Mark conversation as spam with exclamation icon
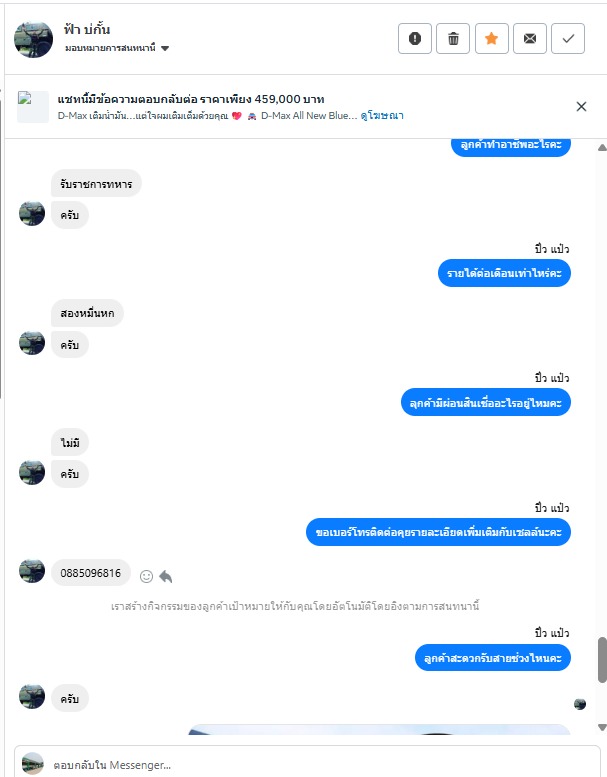607x777 pixels. [415, 38]
